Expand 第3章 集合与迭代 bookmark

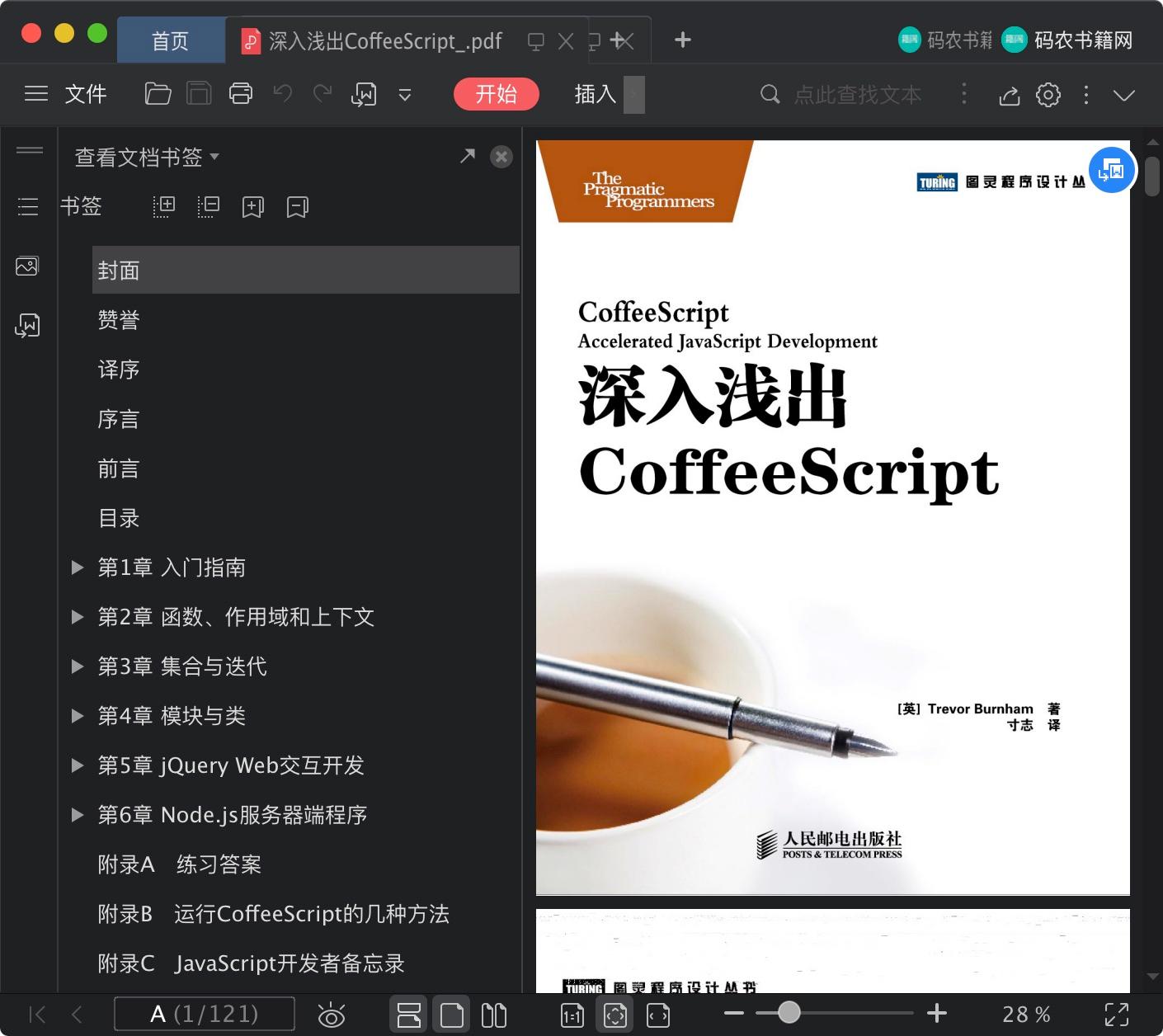[x=78, y=666]
